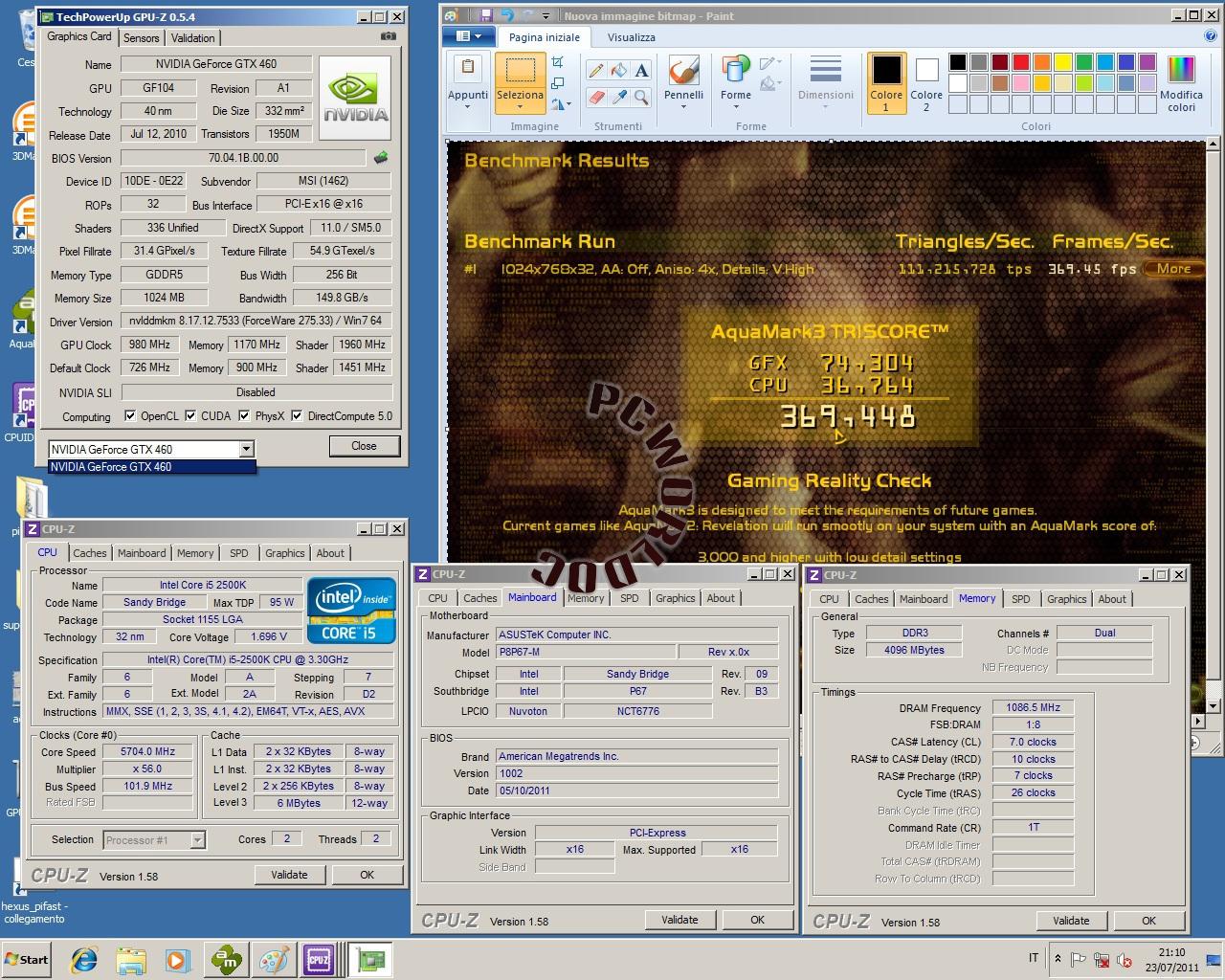Screen dimensions: 1225x980
Task: Select the Colore 1 black swatch
Action: (886, 83)
